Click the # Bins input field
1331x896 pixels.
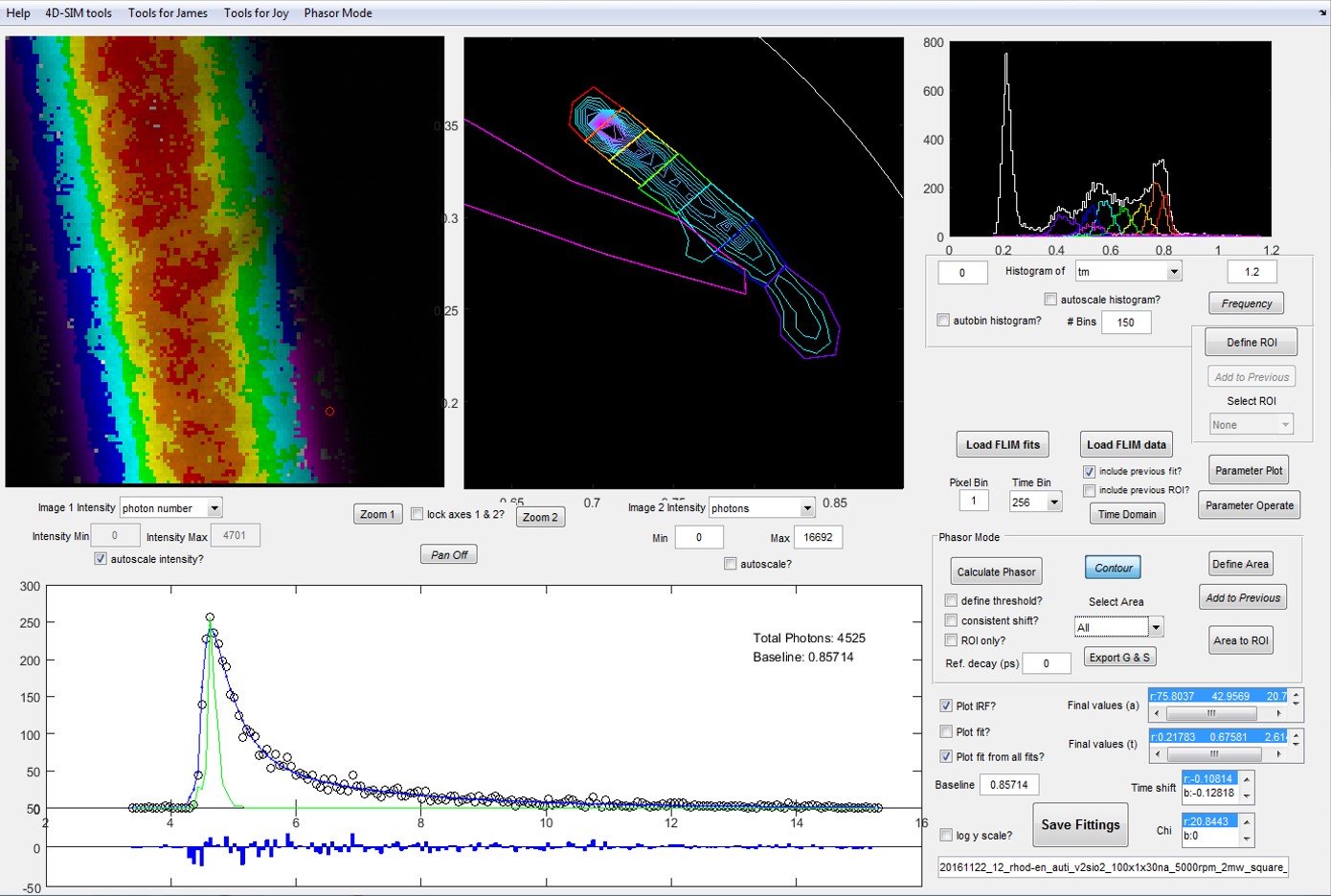click(1126, 322)
